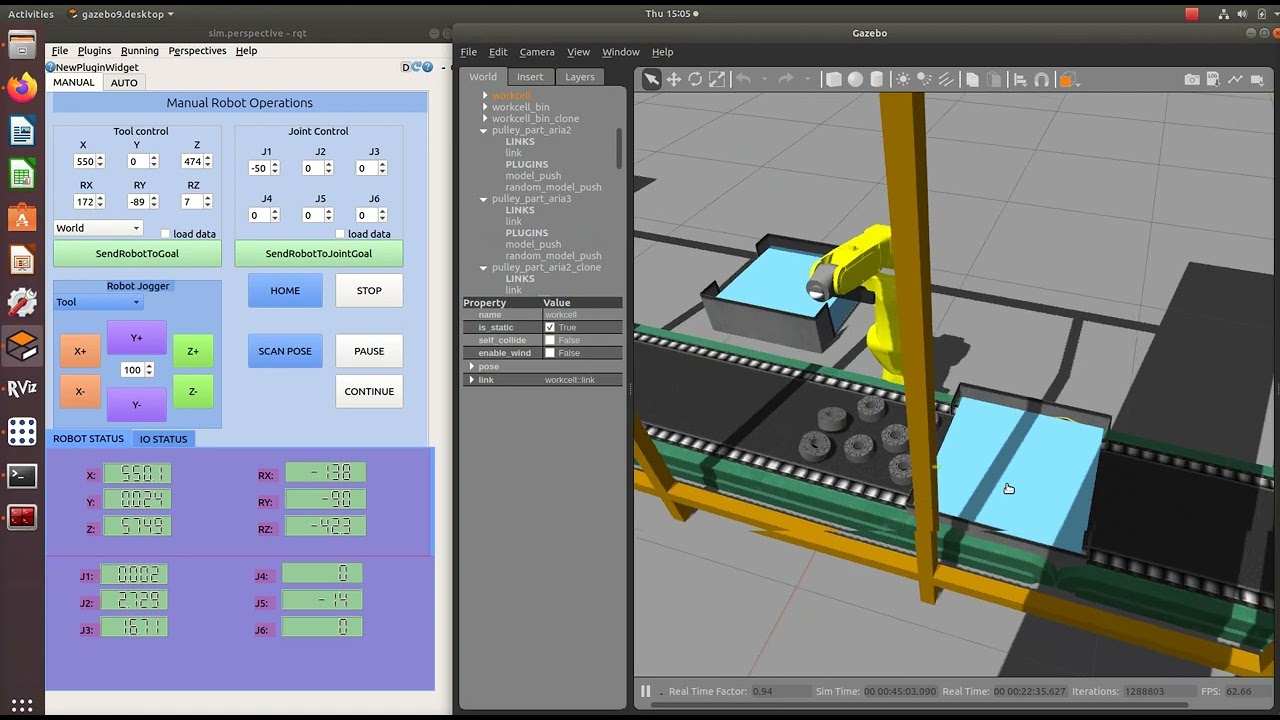Add a directional light

[x=946, y=80]
